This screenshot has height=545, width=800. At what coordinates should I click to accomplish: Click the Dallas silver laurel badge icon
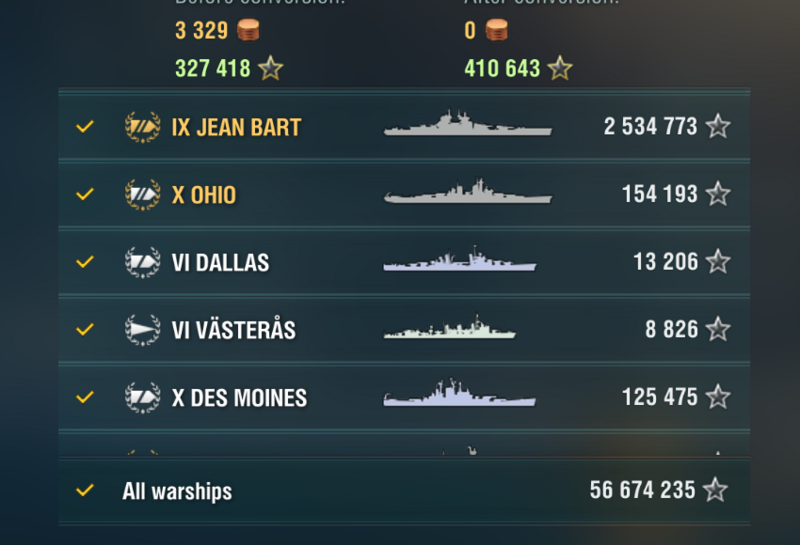(x=143, y=262)
